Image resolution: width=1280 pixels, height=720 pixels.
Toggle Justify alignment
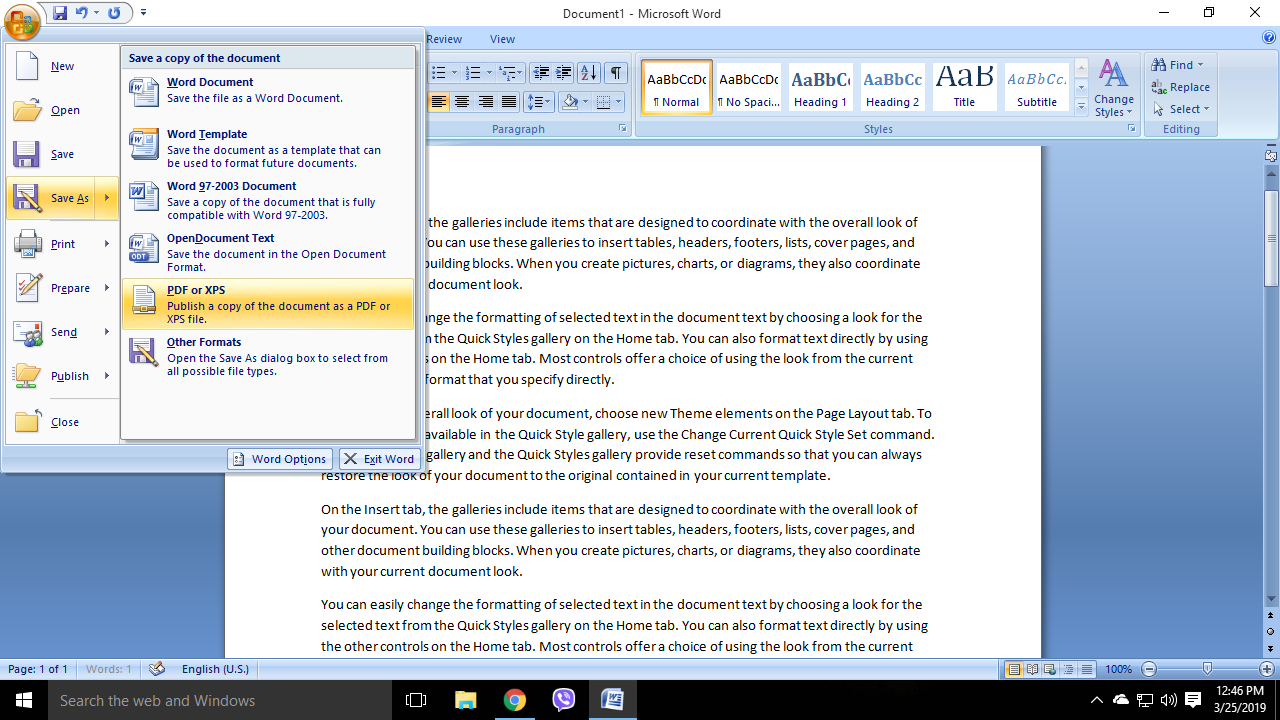(509, 102)
